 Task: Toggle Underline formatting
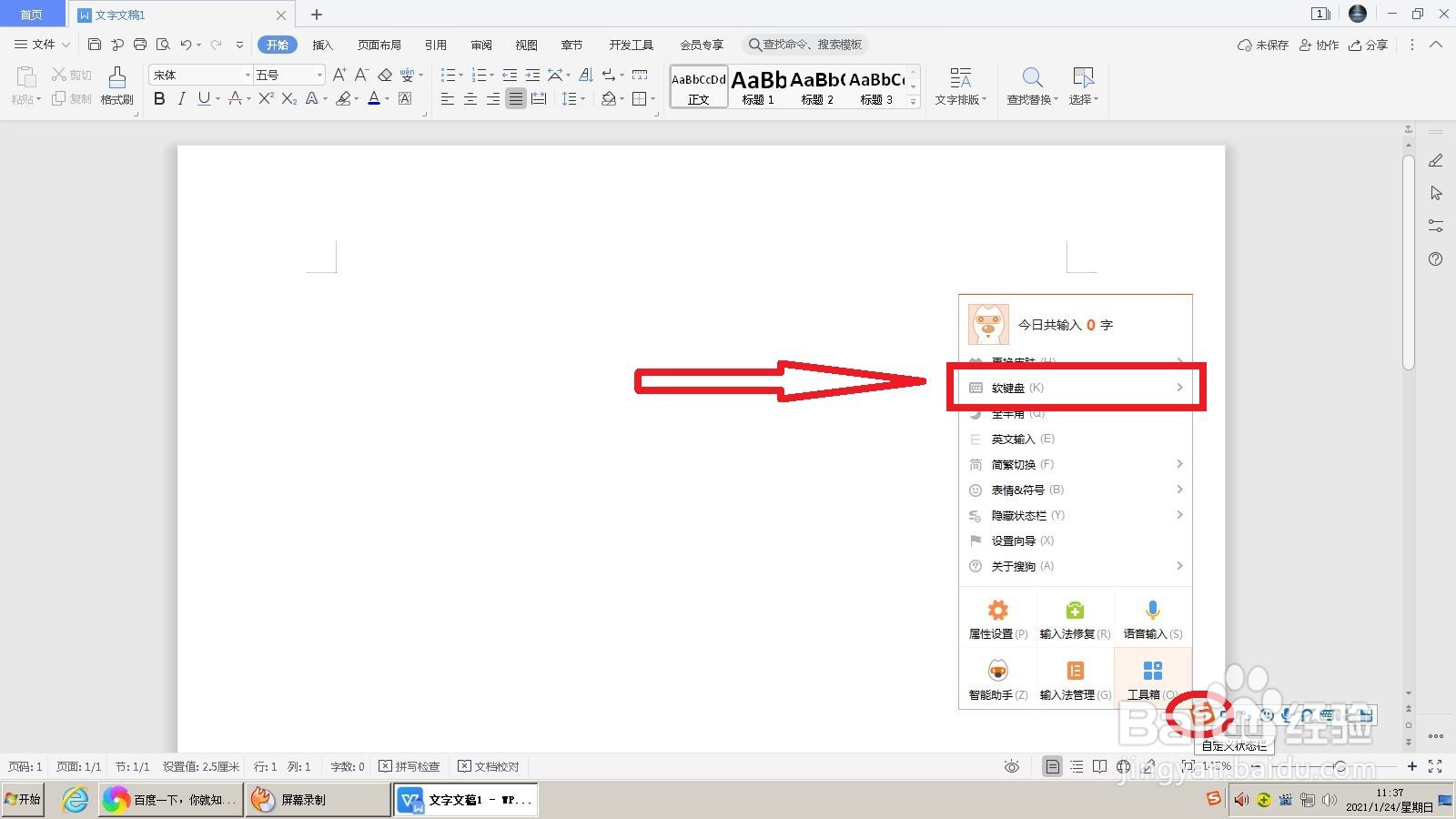(204, 98)
